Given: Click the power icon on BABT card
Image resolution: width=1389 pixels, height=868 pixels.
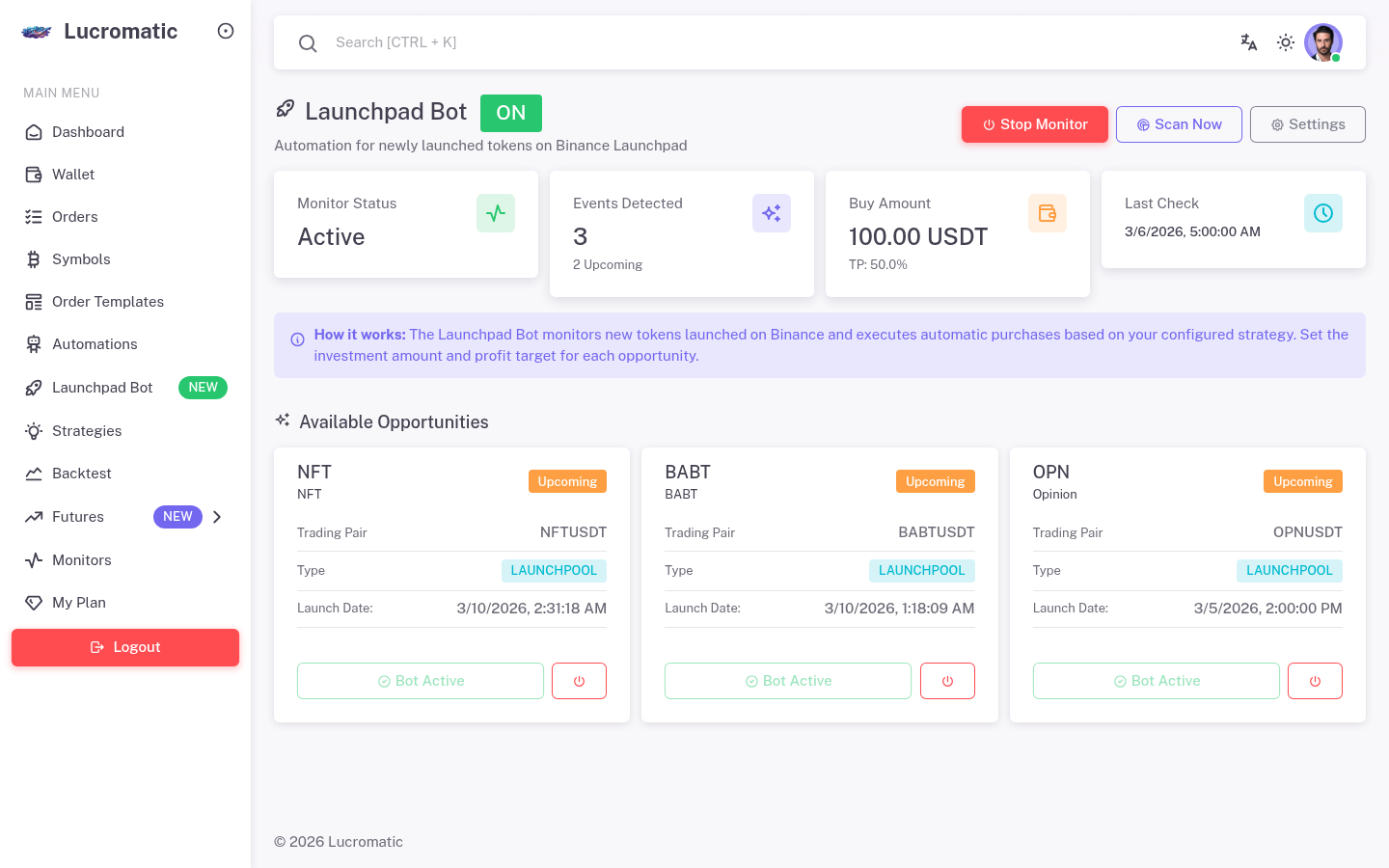Looking at the screenshot, I should pyautogui.click(x=947, y=681).
